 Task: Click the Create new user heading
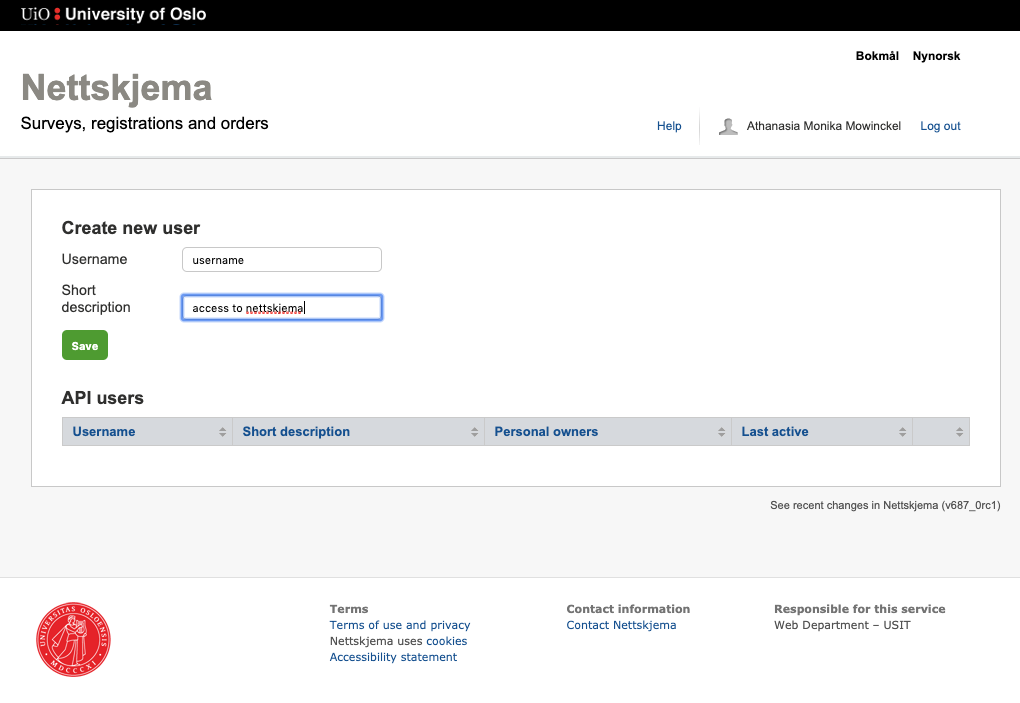point(131,228)
